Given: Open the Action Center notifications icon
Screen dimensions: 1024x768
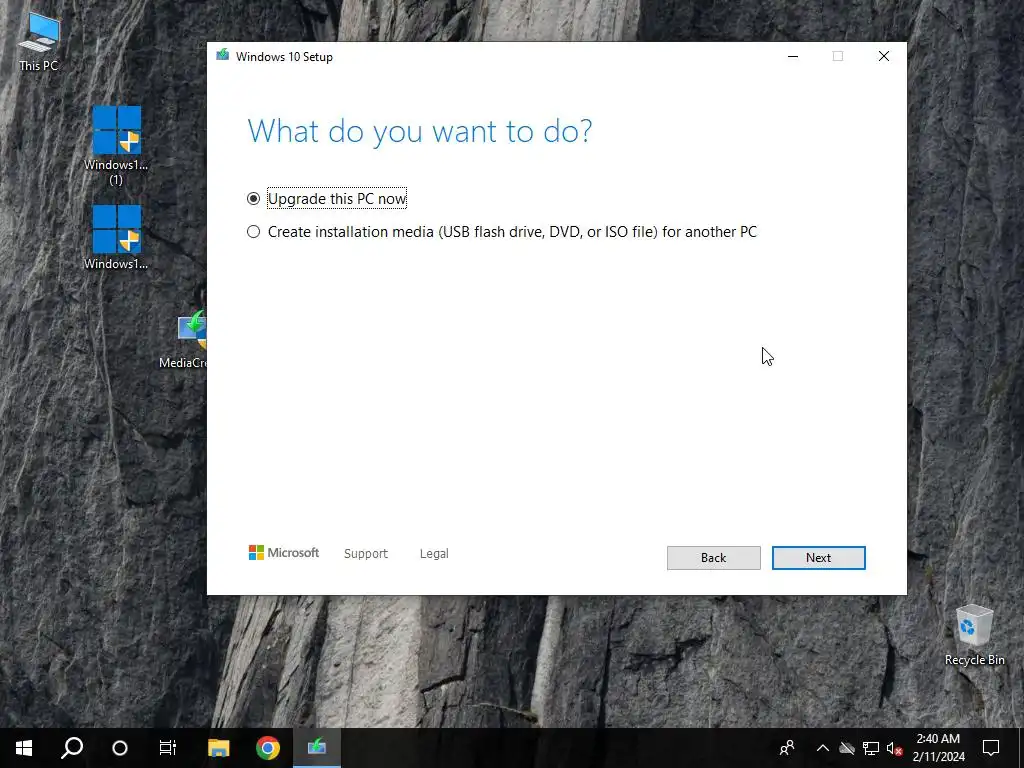Looking at the screenshot, I should coord(991,748).
